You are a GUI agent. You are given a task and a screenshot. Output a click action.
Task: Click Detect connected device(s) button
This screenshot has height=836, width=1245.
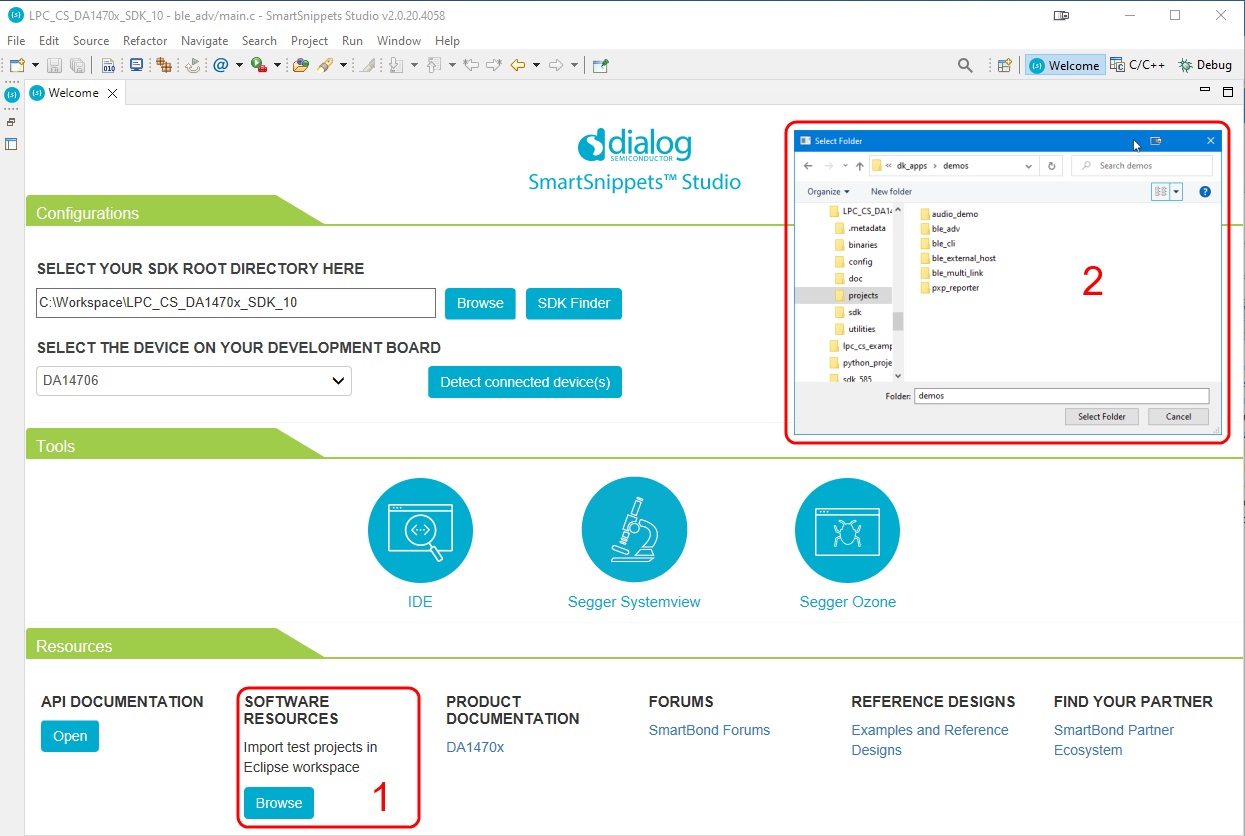(525, 382)
